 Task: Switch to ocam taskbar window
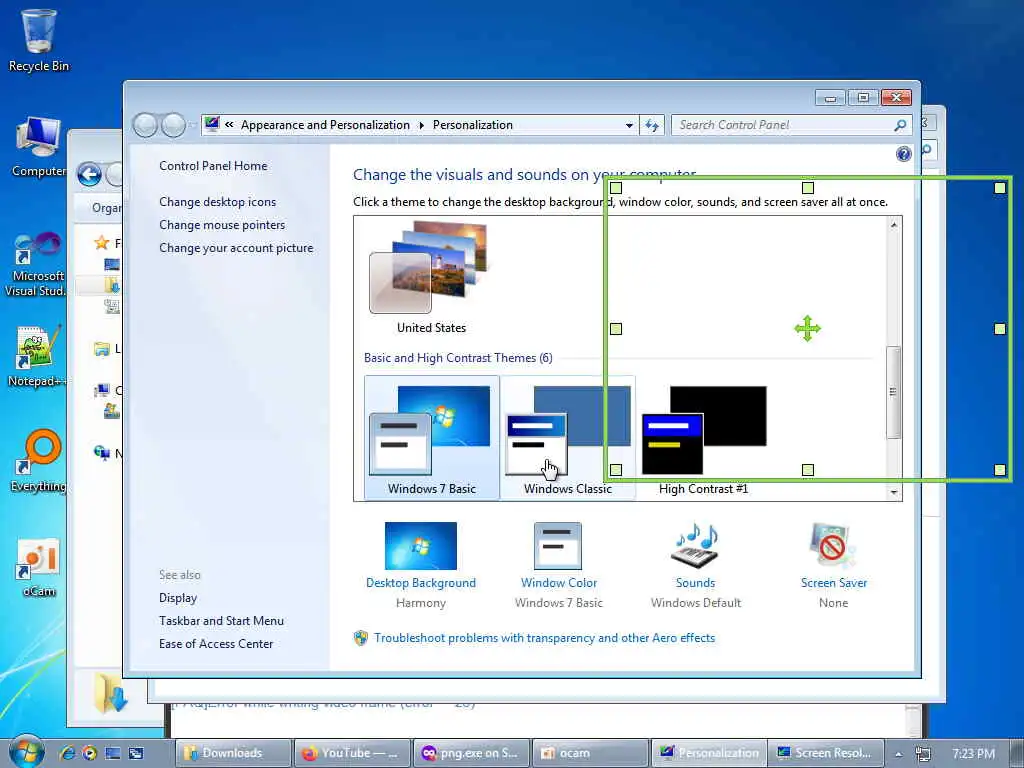click(590, 753)
